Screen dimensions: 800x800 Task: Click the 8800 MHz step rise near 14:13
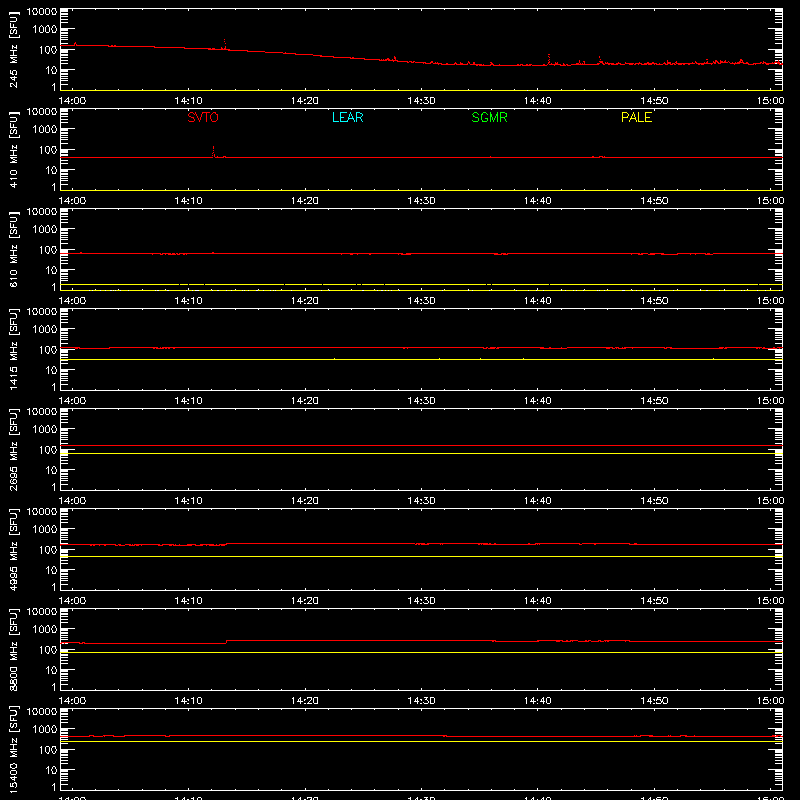coord(226,642)
